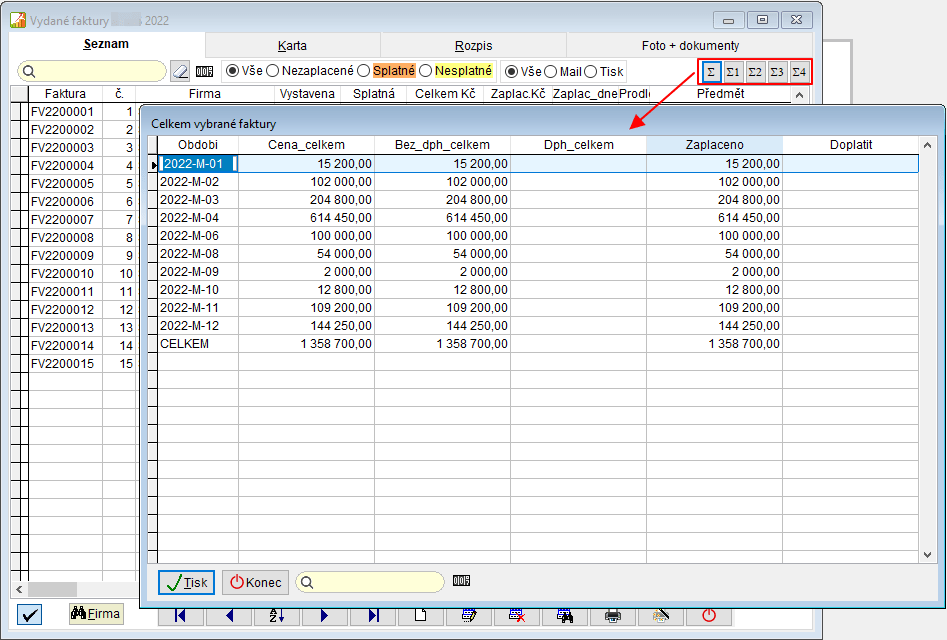947x640 pixels.
Task: Click the Σ sum button
Action: click(x=711, y=72)
